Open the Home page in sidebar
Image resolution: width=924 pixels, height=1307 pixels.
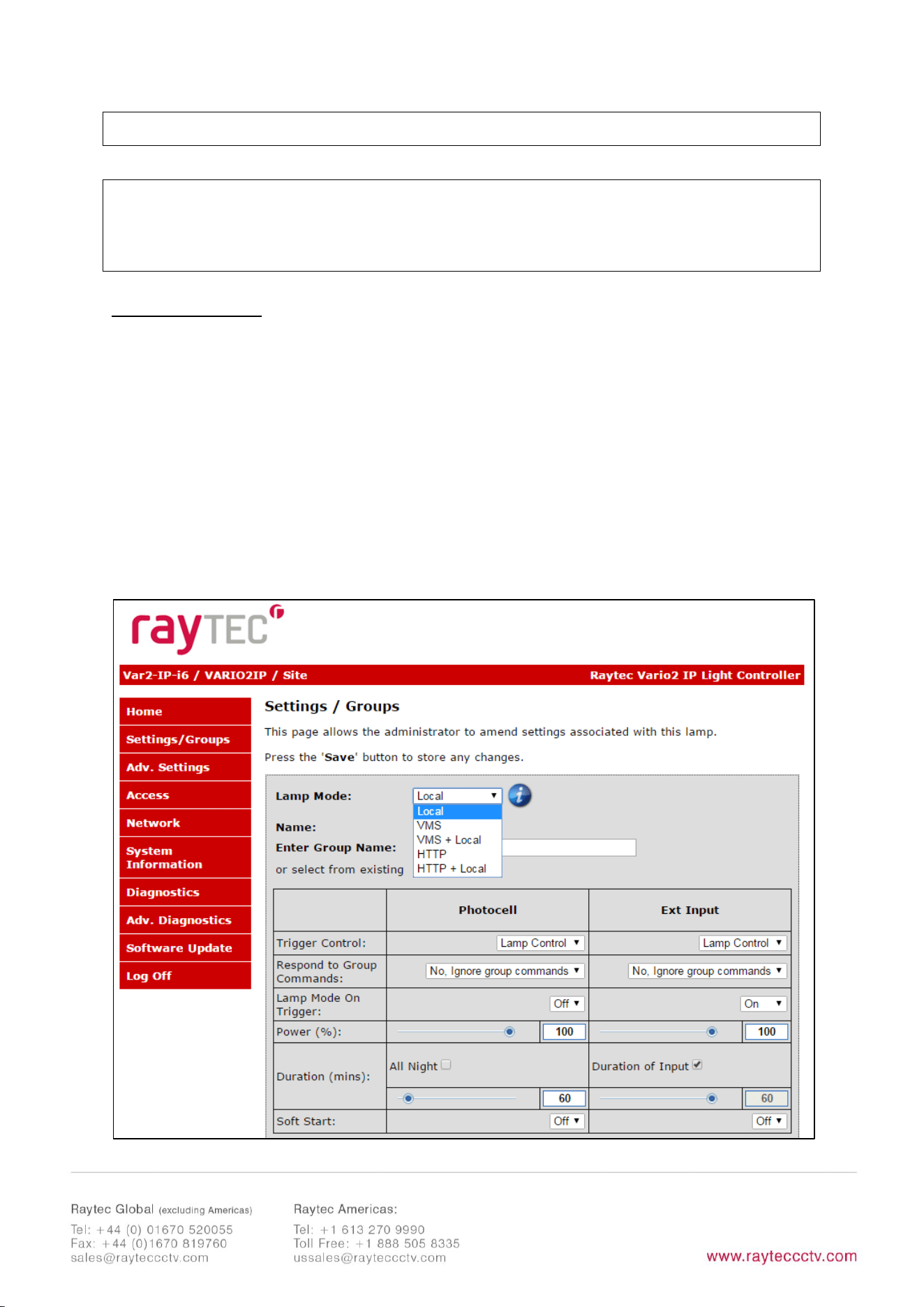coord(185,711)
